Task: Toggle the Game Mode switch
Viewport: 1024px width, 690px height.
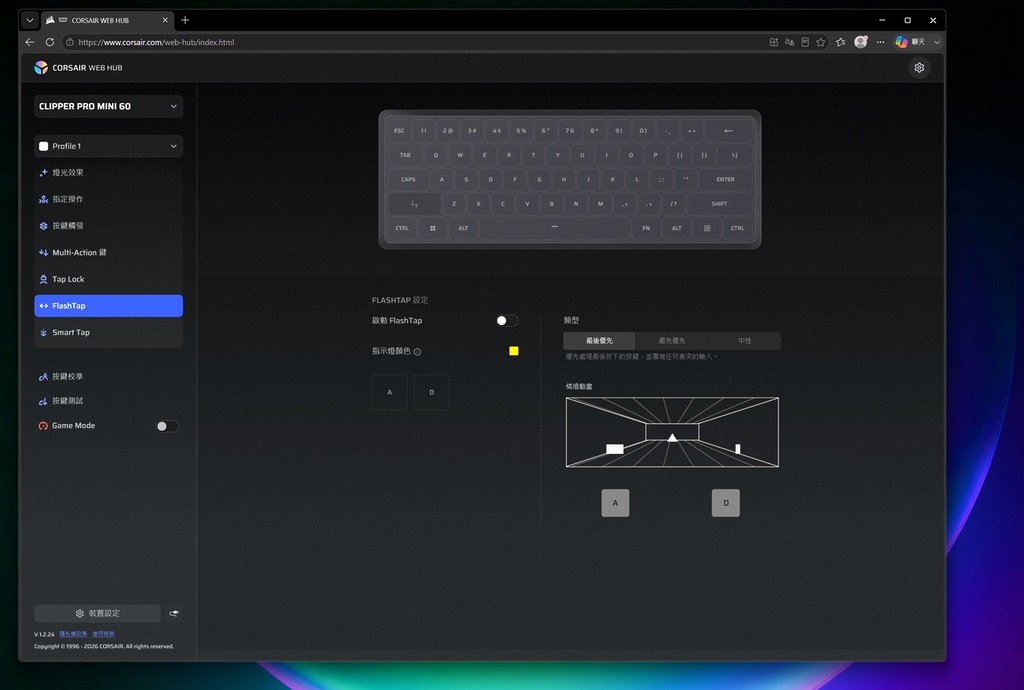Action: point(167,426)
